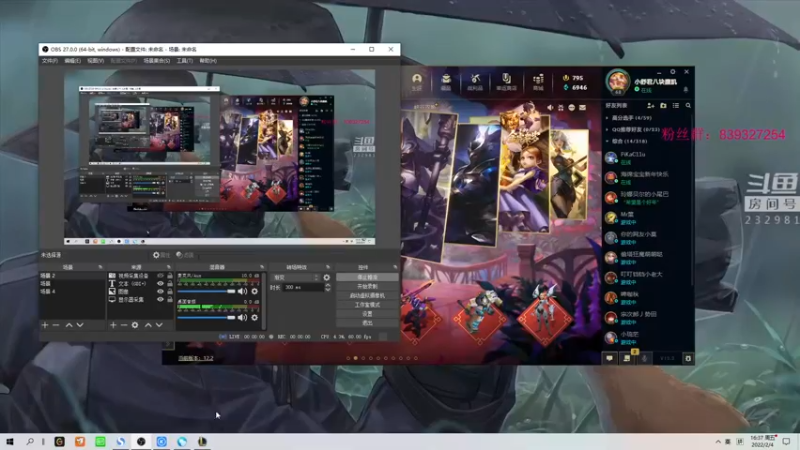Add a new scene with plus icon

point(45,325)
